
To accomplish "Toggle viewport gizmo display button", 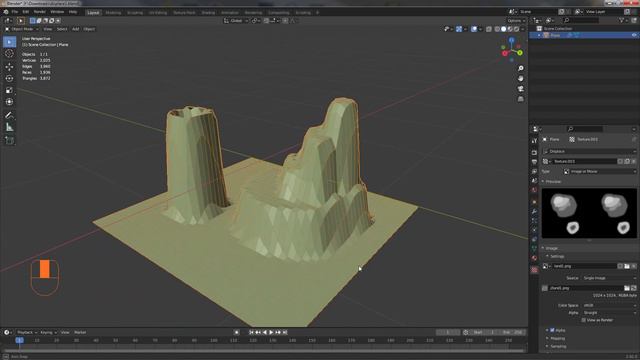I will pos(459,29).
